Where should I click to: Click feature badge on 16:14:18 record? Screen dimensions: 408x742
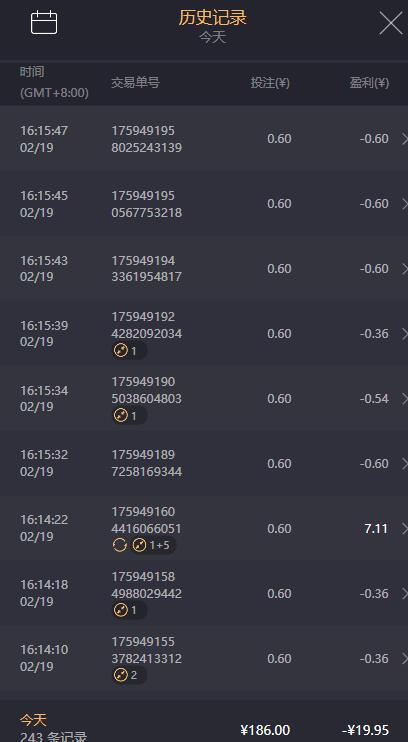coord(129,610)
